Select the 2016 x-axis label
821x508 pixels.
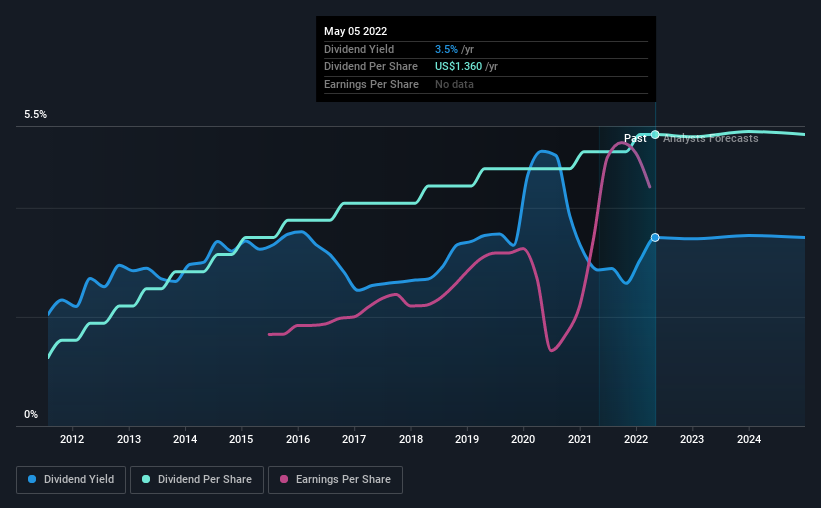click(298, 439)
